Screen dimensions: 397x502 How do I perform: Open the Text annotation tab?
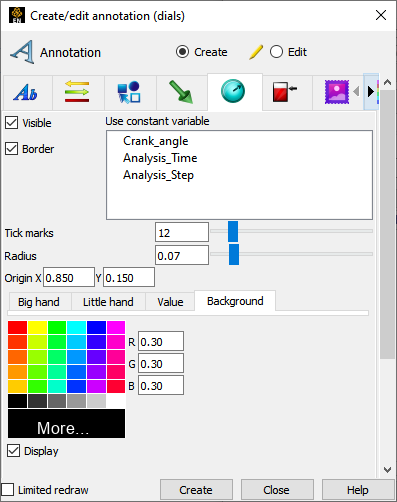(x=27, y=92)
